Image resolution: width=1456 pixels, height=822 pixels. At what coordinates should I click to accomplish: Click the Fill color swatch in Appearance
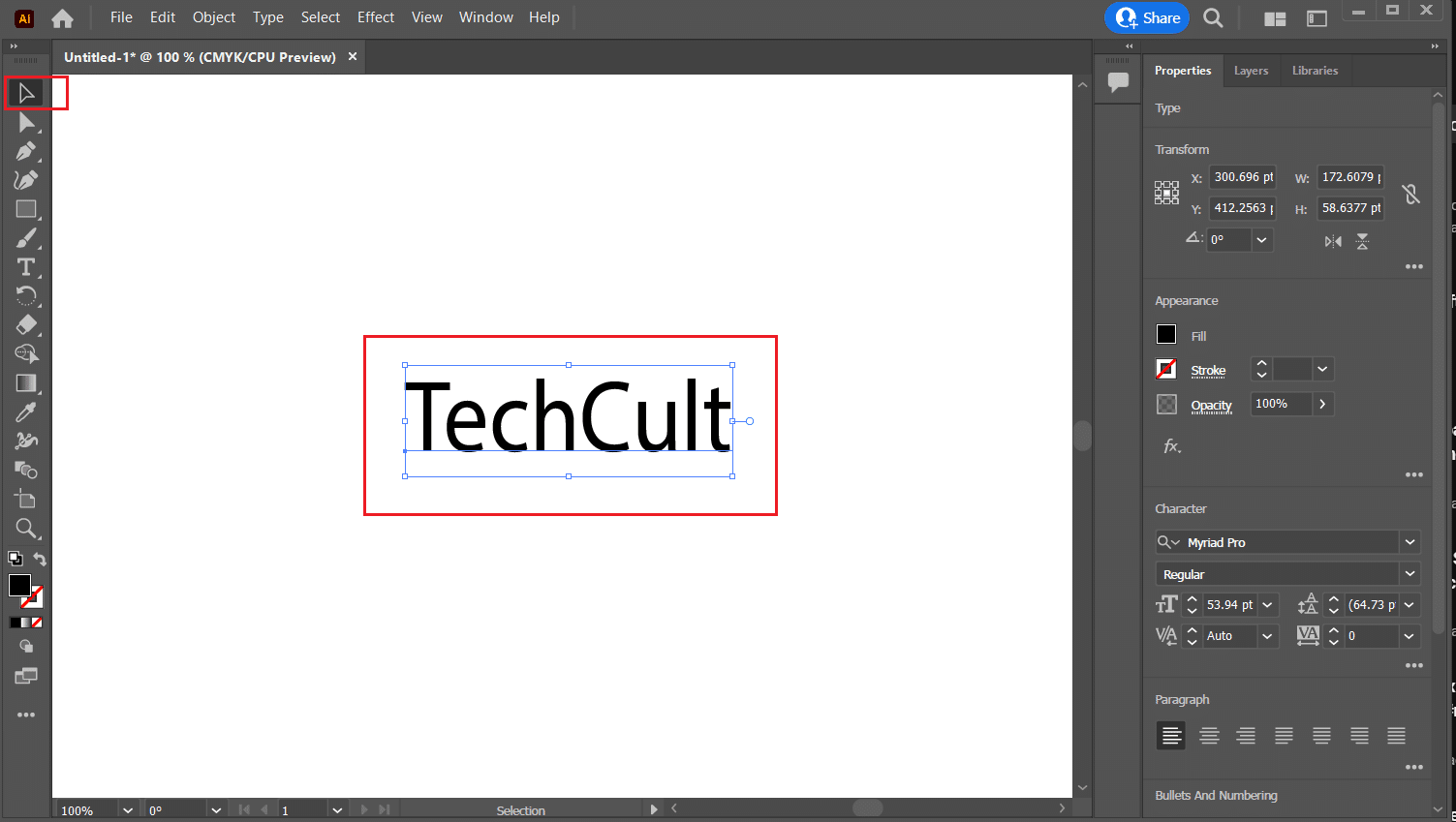[x=1166, y=334]
